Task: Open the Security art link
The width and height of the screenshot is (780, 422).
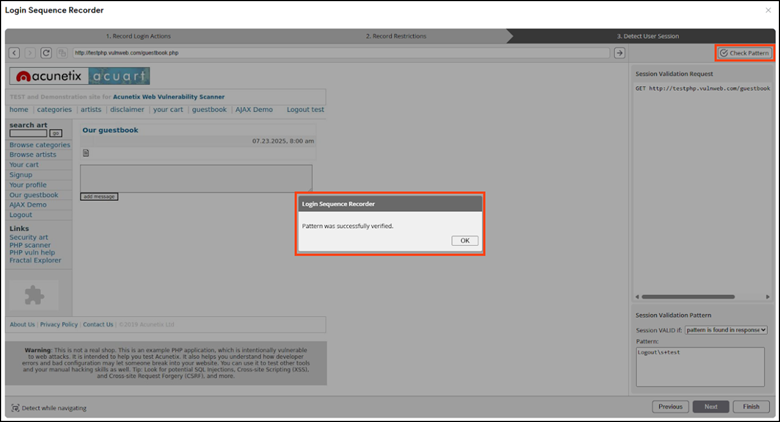Action: pos(29,237)
